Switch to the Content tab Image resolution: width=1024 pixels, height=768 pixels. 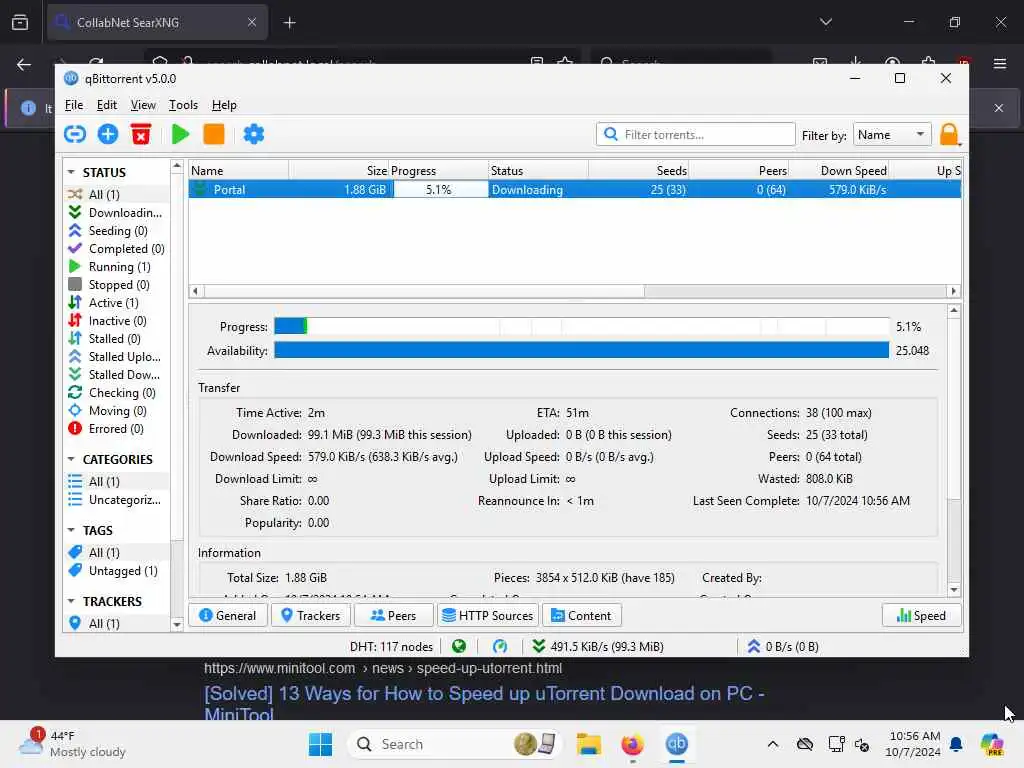click(x=581, y=616)
